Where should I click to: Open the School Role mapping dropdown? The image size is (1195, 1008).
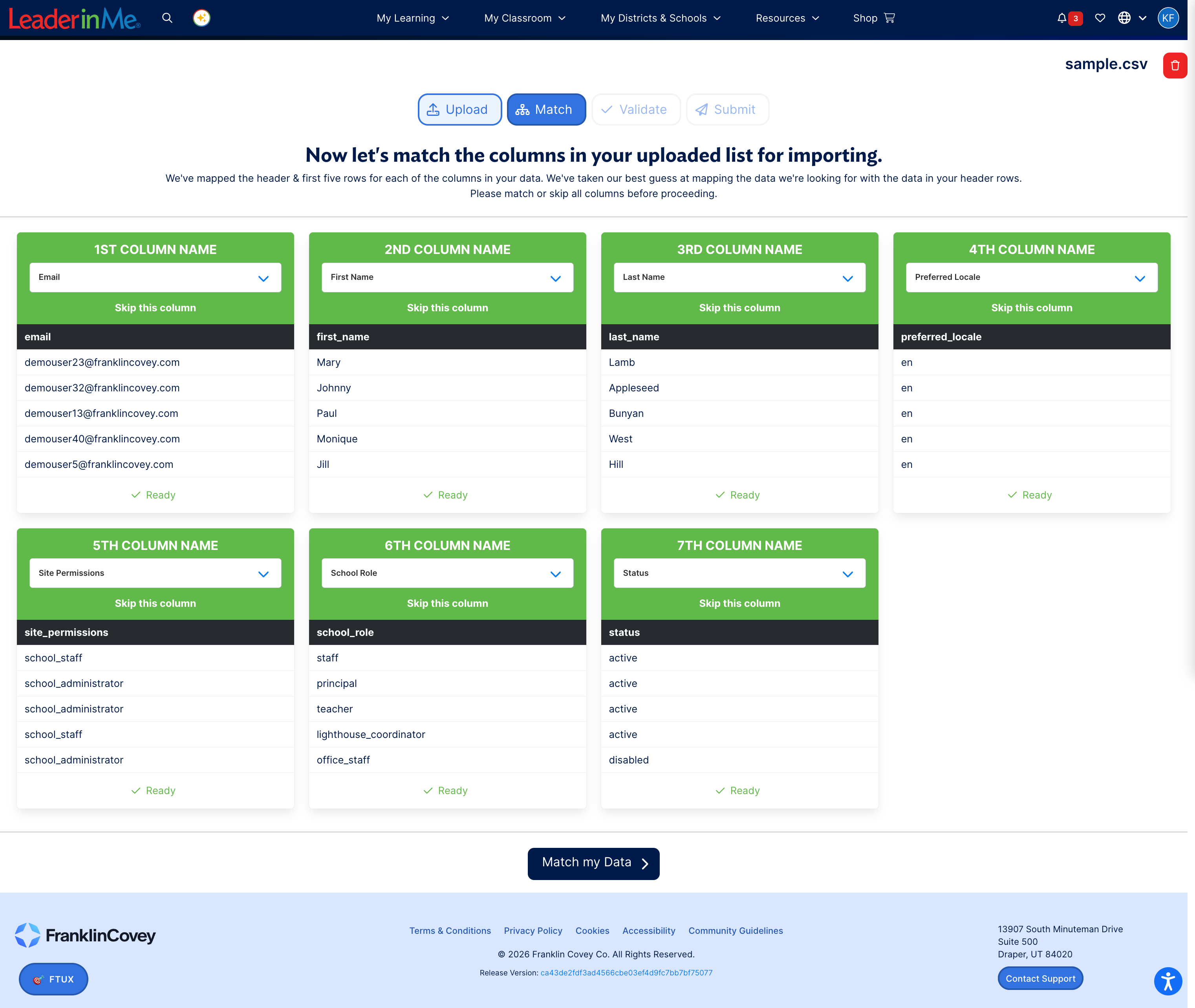[x=447, y=573]
